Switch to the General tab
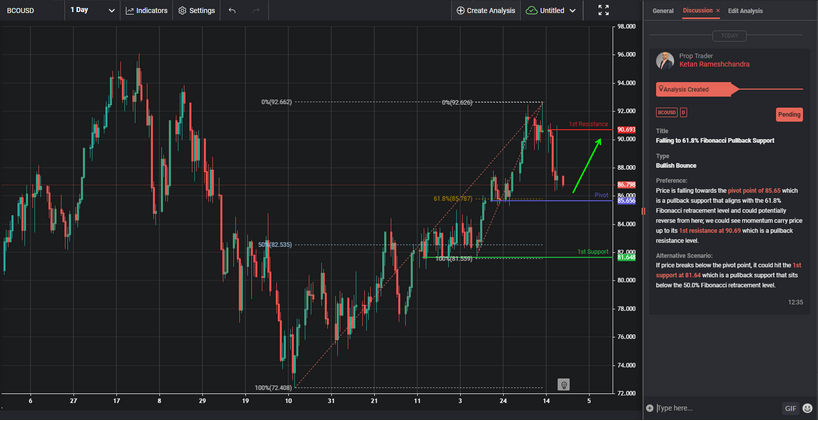Screen dimensions: 818x421 click(x=663, y=10)
